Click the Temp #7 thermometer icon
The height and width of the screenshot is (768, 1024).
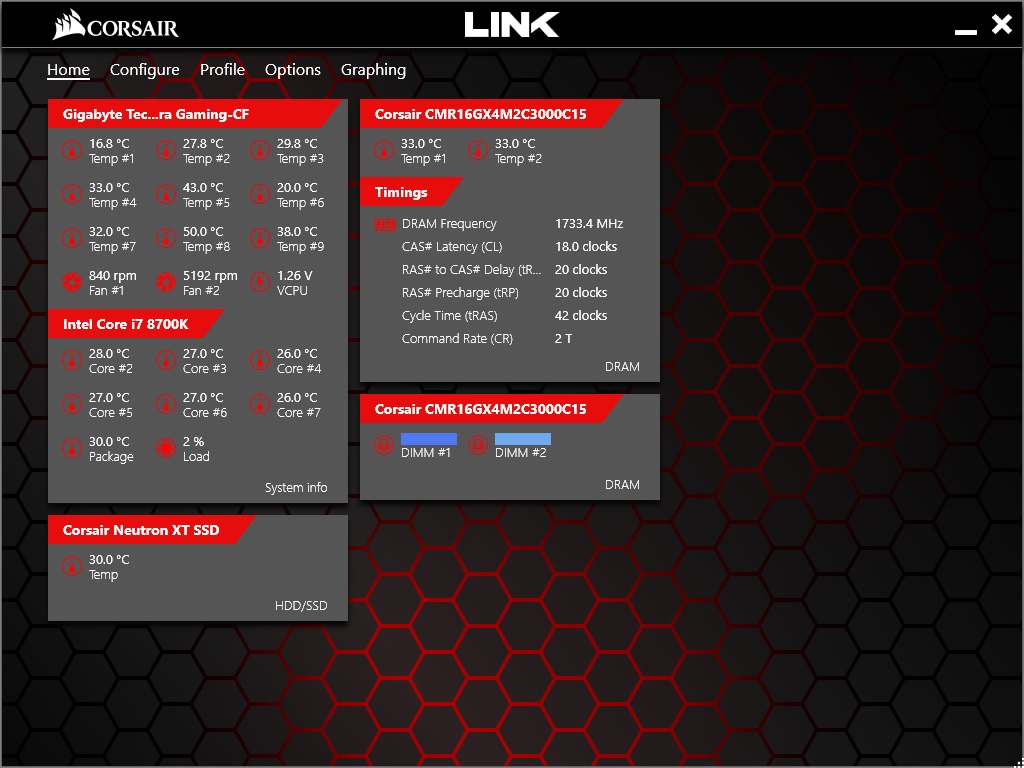point(72,238)
